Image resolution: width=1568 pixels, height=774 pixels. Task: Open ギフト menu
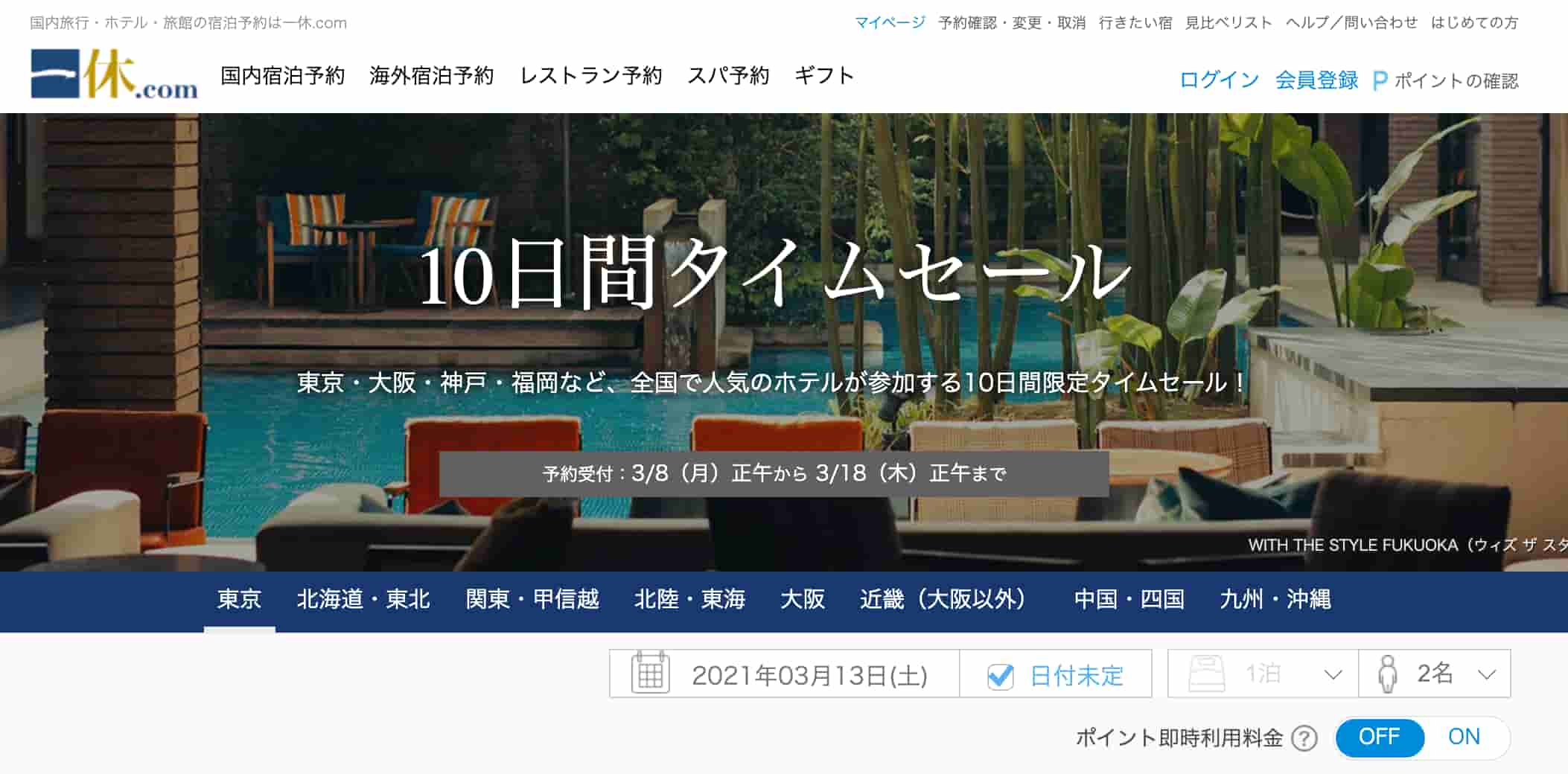(824, 75)
